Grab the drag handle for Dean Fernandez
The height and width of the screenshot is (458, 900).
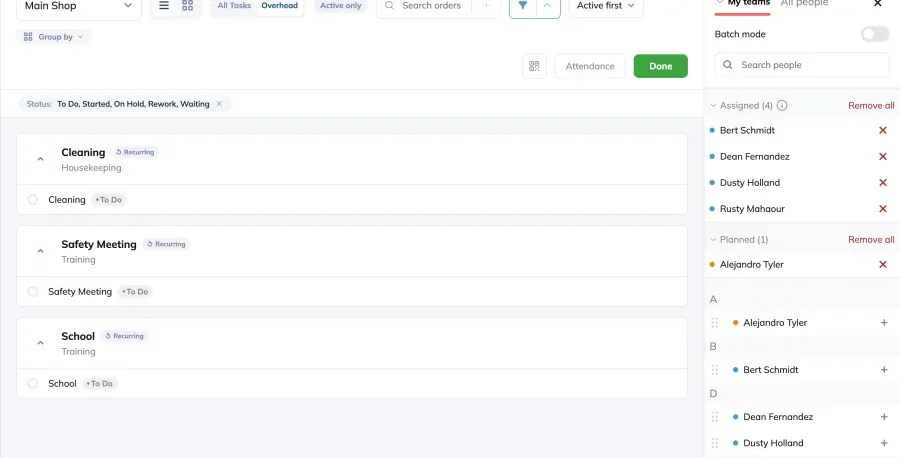[715, 417]
